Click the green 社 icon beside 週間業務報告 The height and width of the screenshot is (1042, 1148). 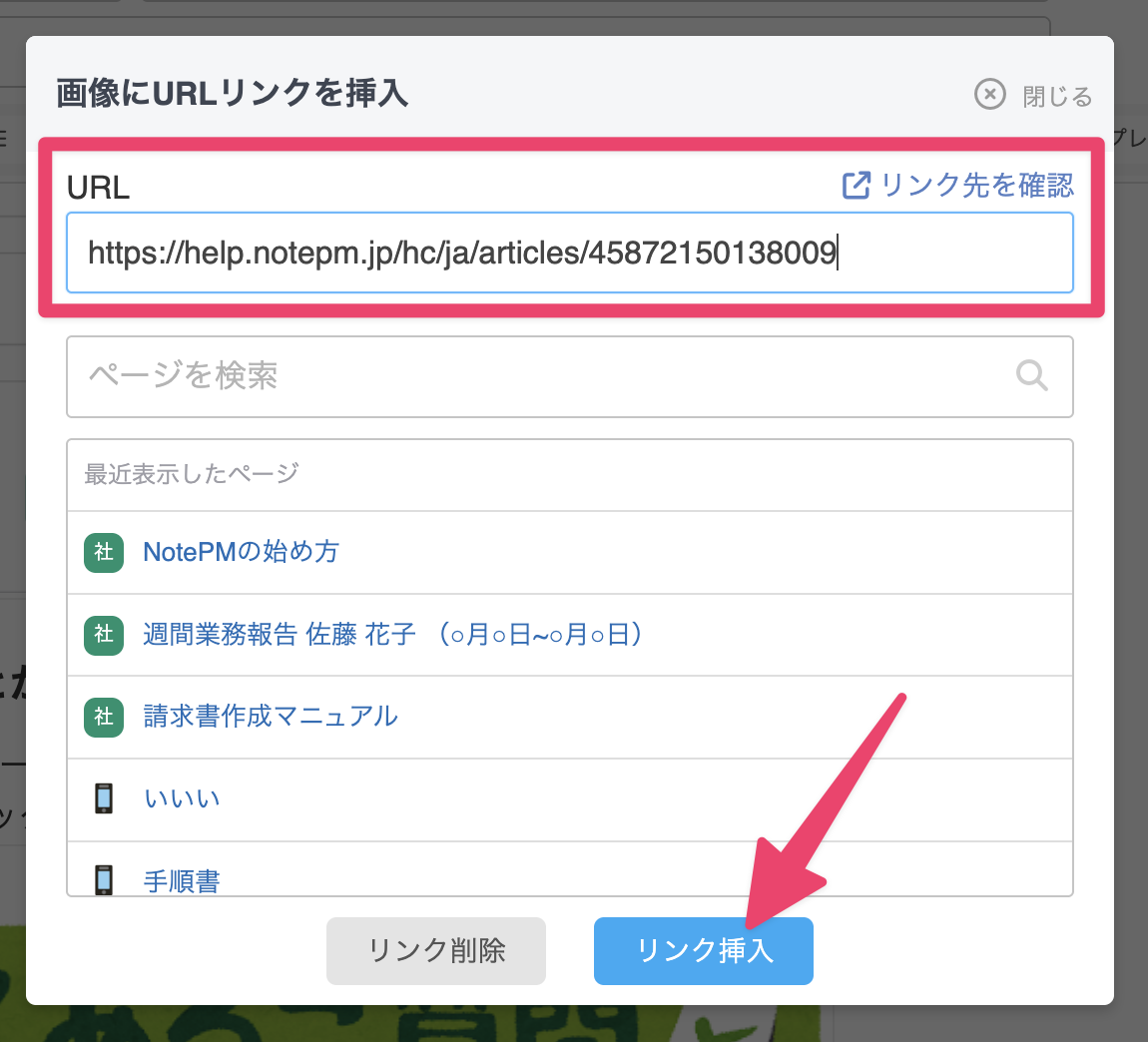tap(104, 635)
